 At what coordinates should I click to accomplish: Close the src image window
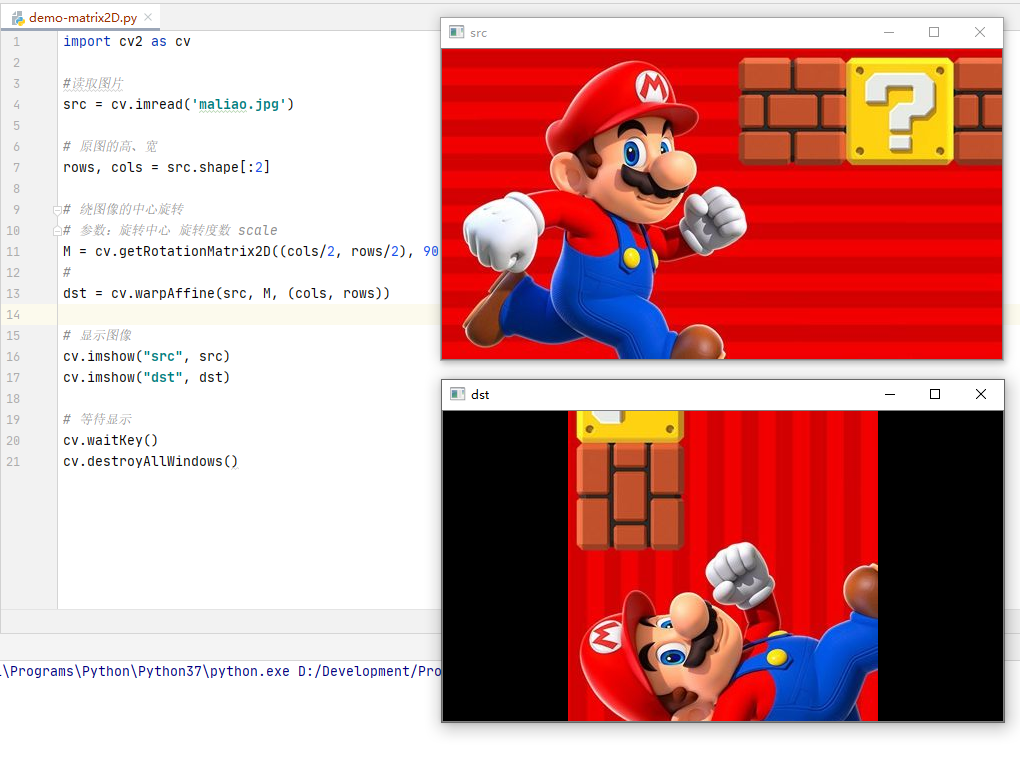980,33
